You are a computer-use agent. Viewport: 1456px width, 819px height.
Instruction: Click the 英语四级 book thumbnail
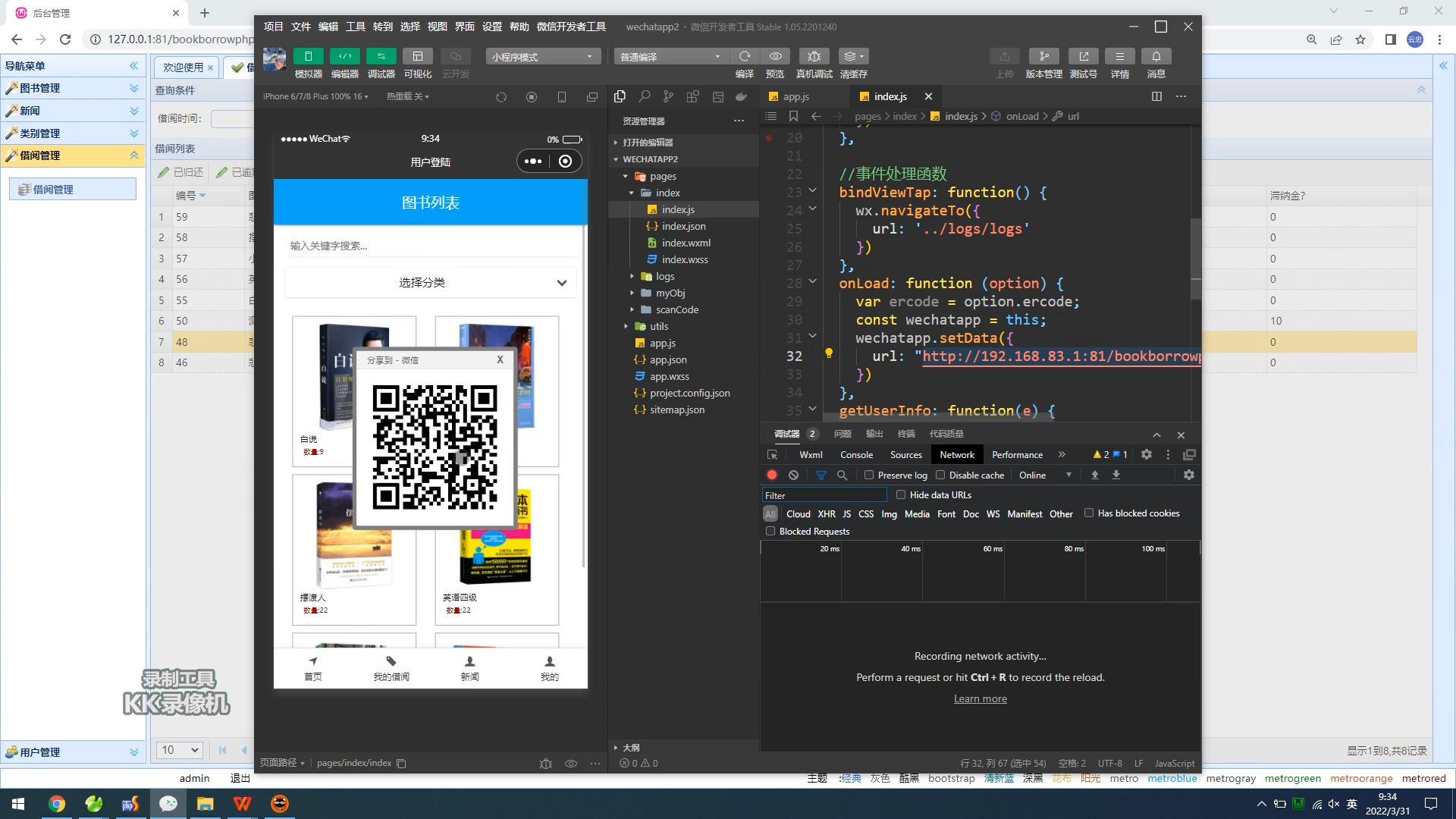tap(497, 538)
